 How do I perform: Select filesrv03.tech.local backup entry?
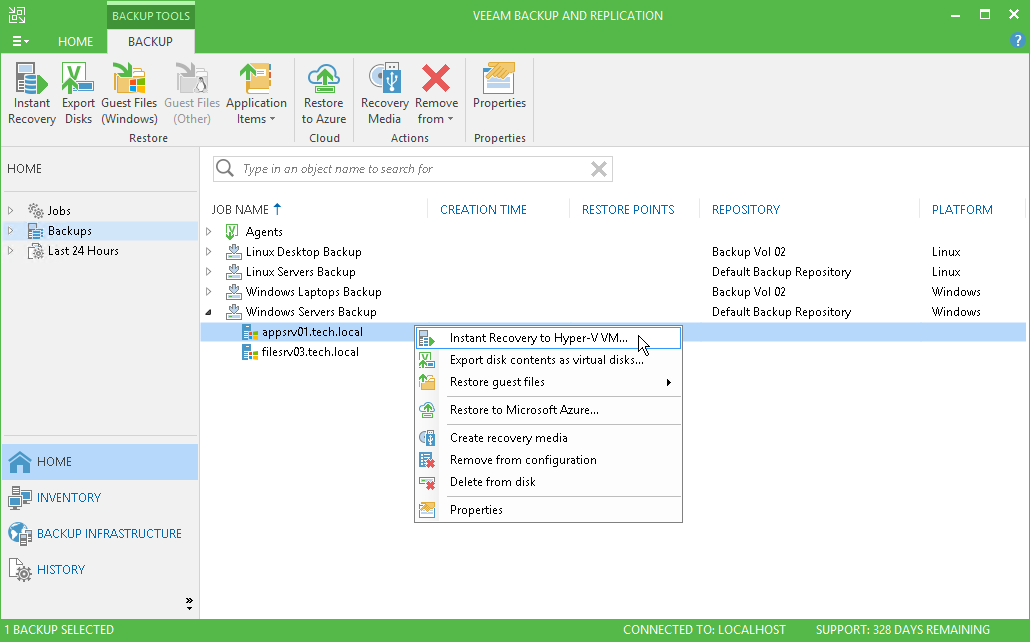click(x=310, y=352)
